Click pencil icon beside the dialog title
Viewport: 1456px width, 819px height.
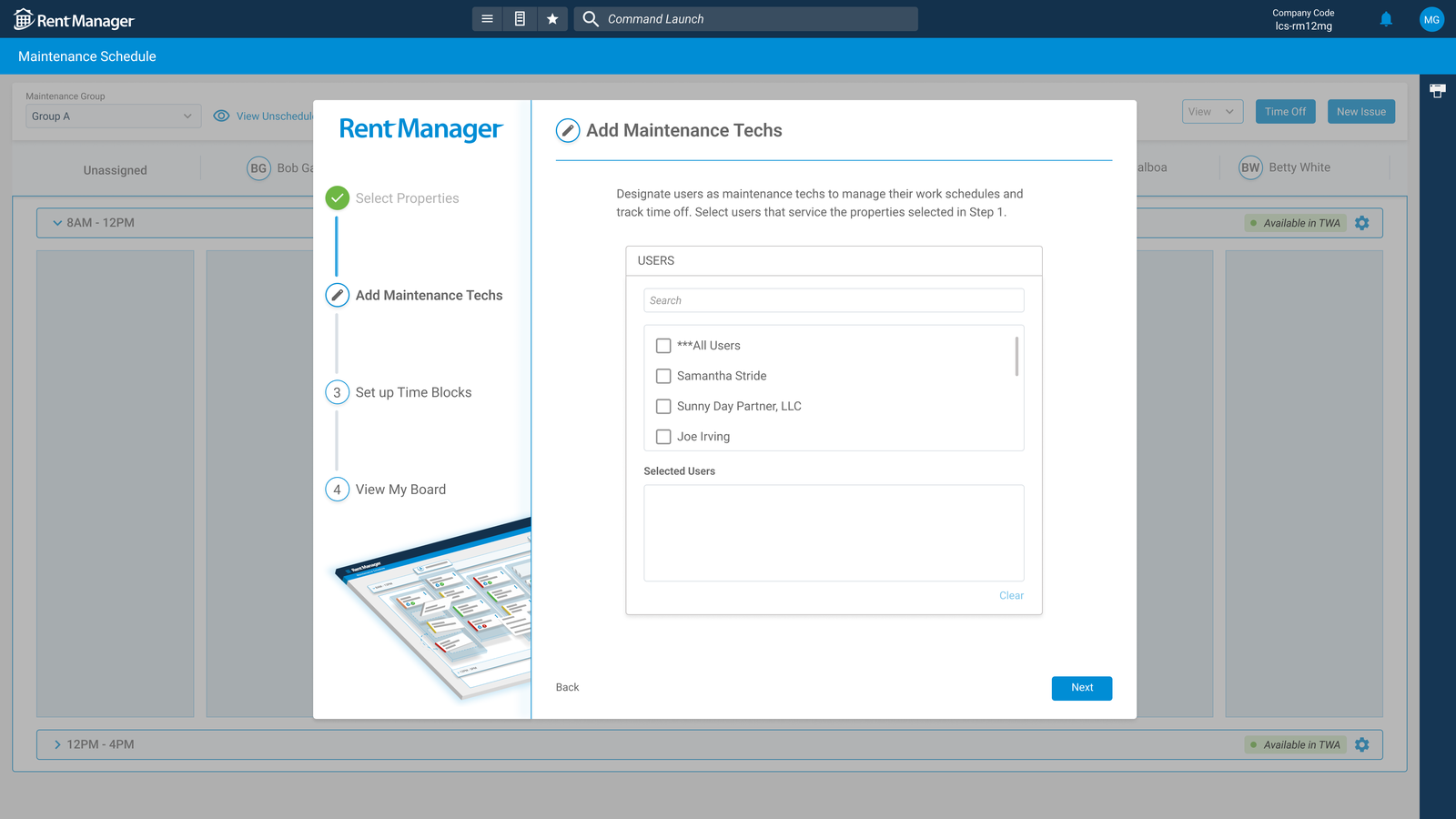point(568,131)
